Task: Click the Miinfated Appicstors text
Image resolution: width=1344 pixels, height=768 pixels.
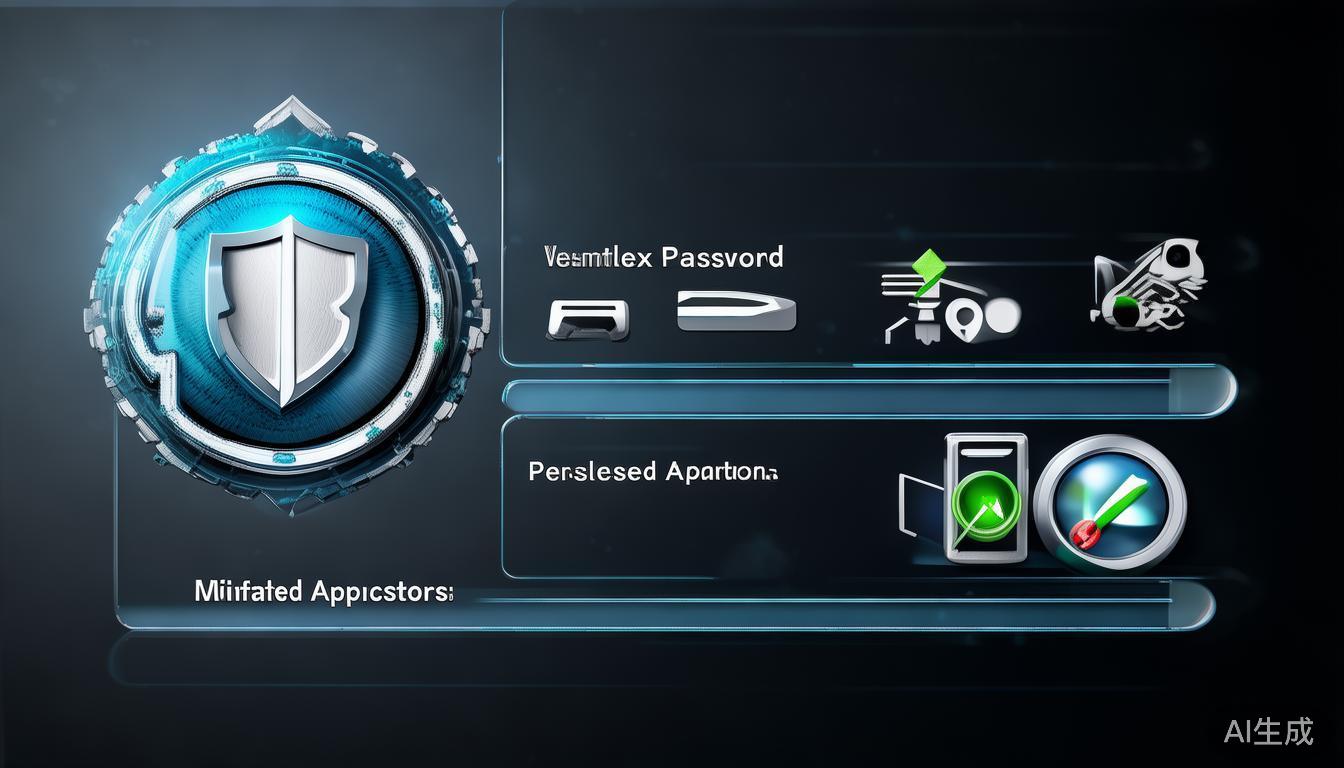Action: point(323,592)
